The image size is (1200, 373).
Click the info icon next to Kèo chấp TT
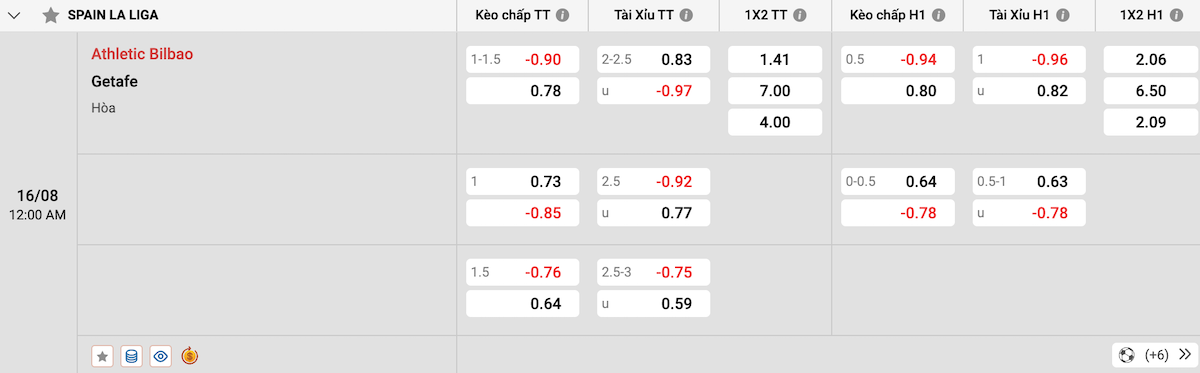[563, 16]
